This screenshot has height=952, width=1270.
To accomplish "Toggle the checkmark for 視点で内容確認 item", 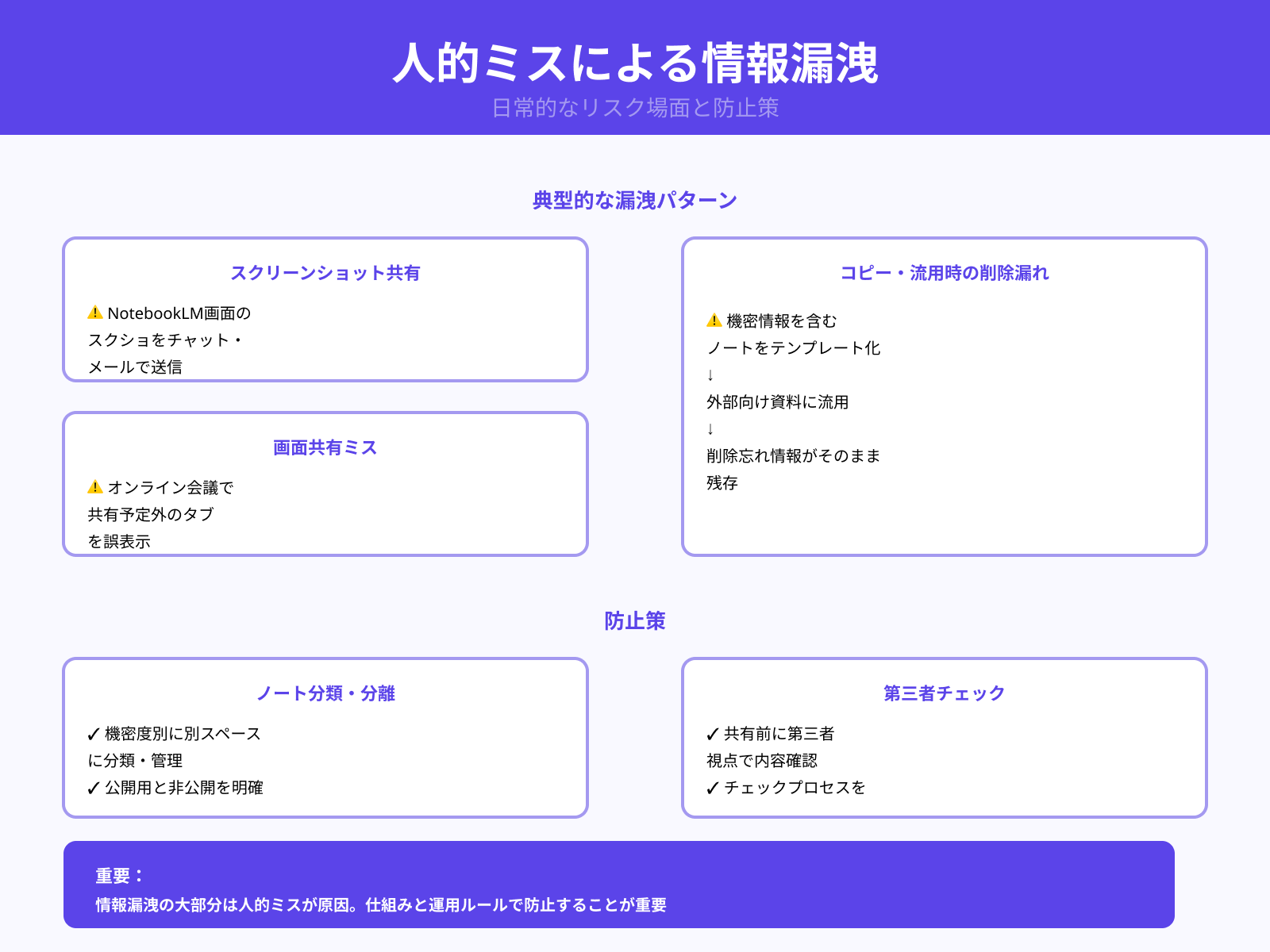I will [x=712, y=734].
